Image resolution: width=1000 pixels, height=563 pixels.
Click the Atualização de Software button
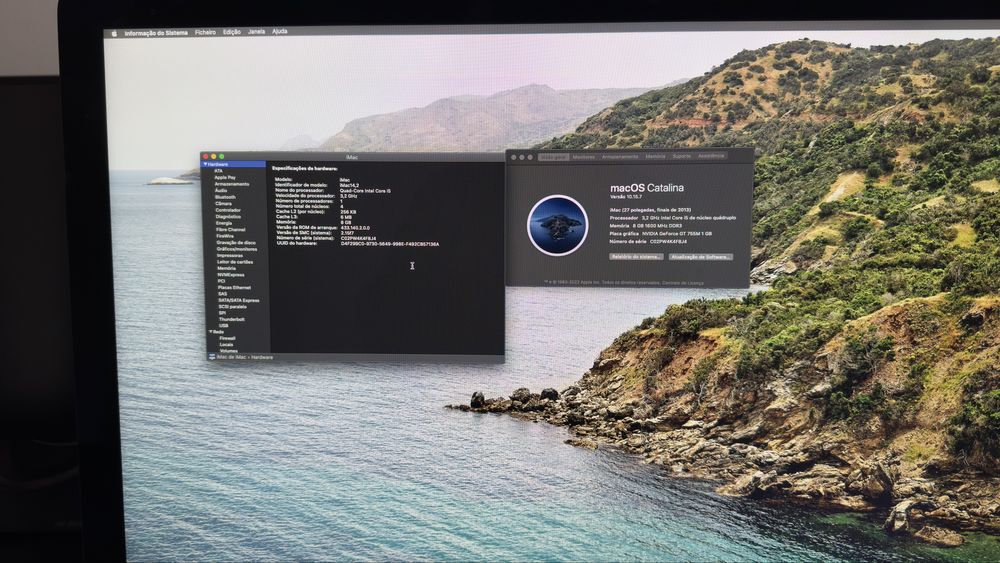tap(700, 257)
